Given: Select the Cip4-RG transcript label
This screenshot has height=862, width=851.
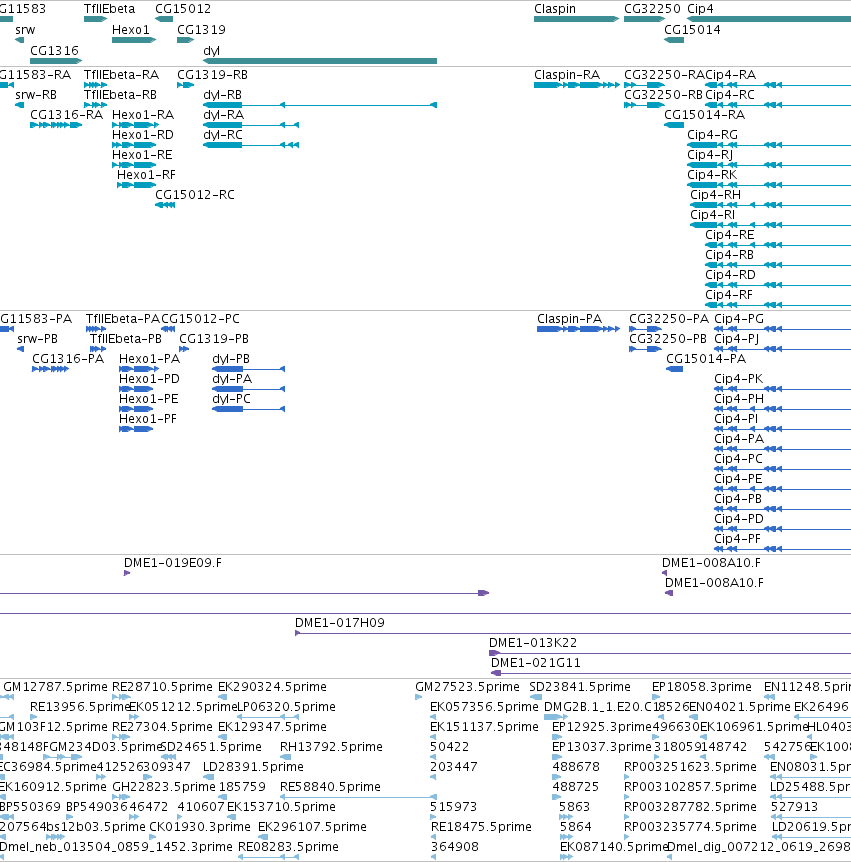Looking at the screenshot, I should [x=712, y=135].
